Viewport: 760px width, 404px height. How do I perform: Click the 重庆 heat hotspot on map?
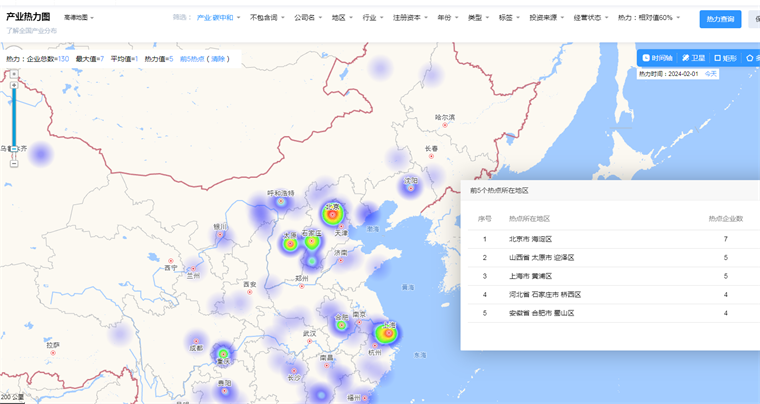(223, 354)
